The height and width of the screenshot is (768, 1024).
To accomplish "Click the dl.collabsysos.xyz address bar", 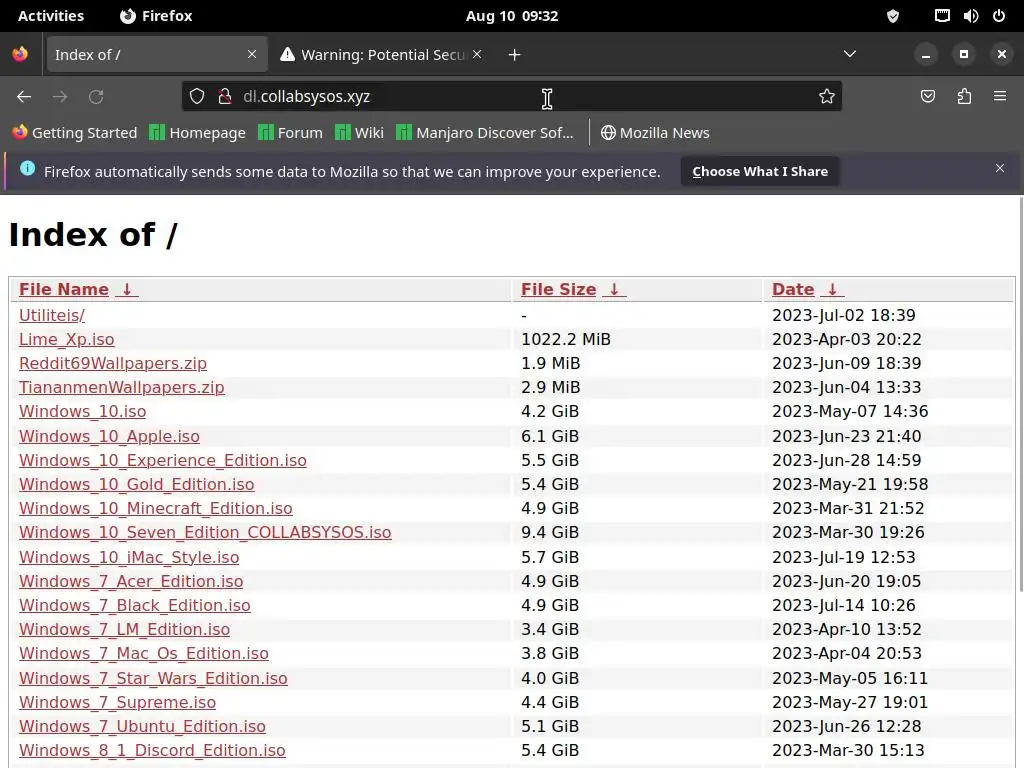I will click(512, 97).
